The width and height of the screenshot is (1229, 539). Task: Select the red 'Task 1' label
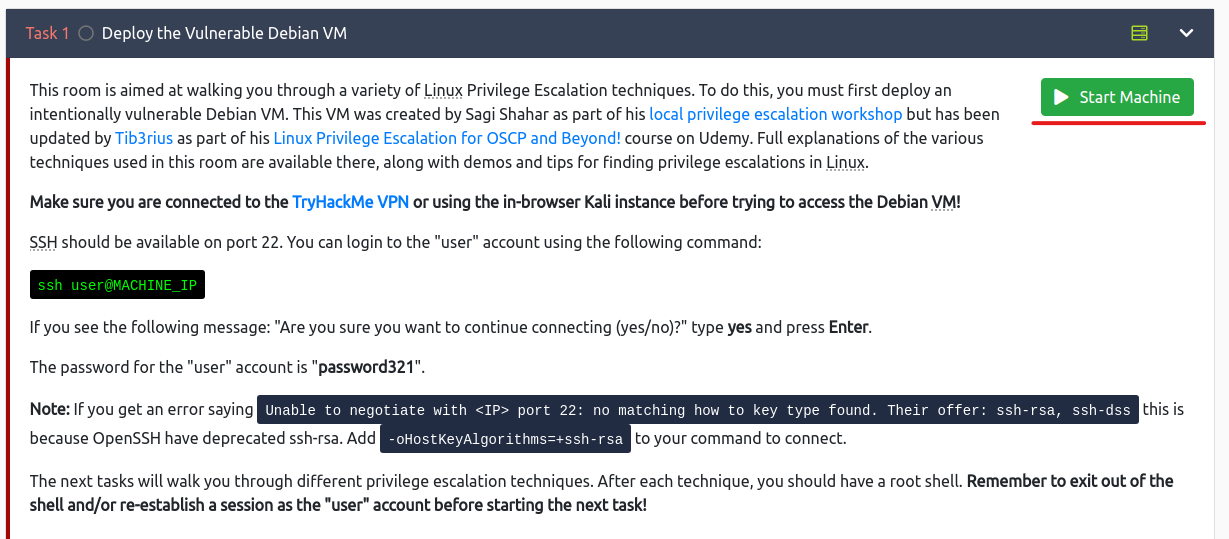coord(47,33)
